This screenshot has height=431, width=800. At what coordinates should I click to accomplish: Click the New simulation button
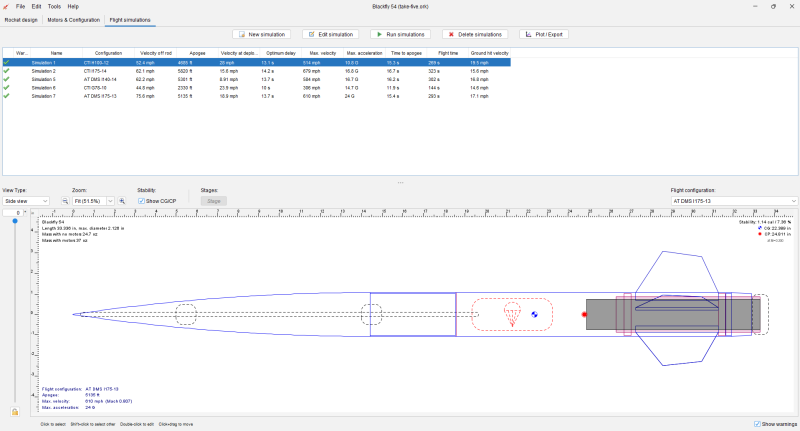(261, 34)
